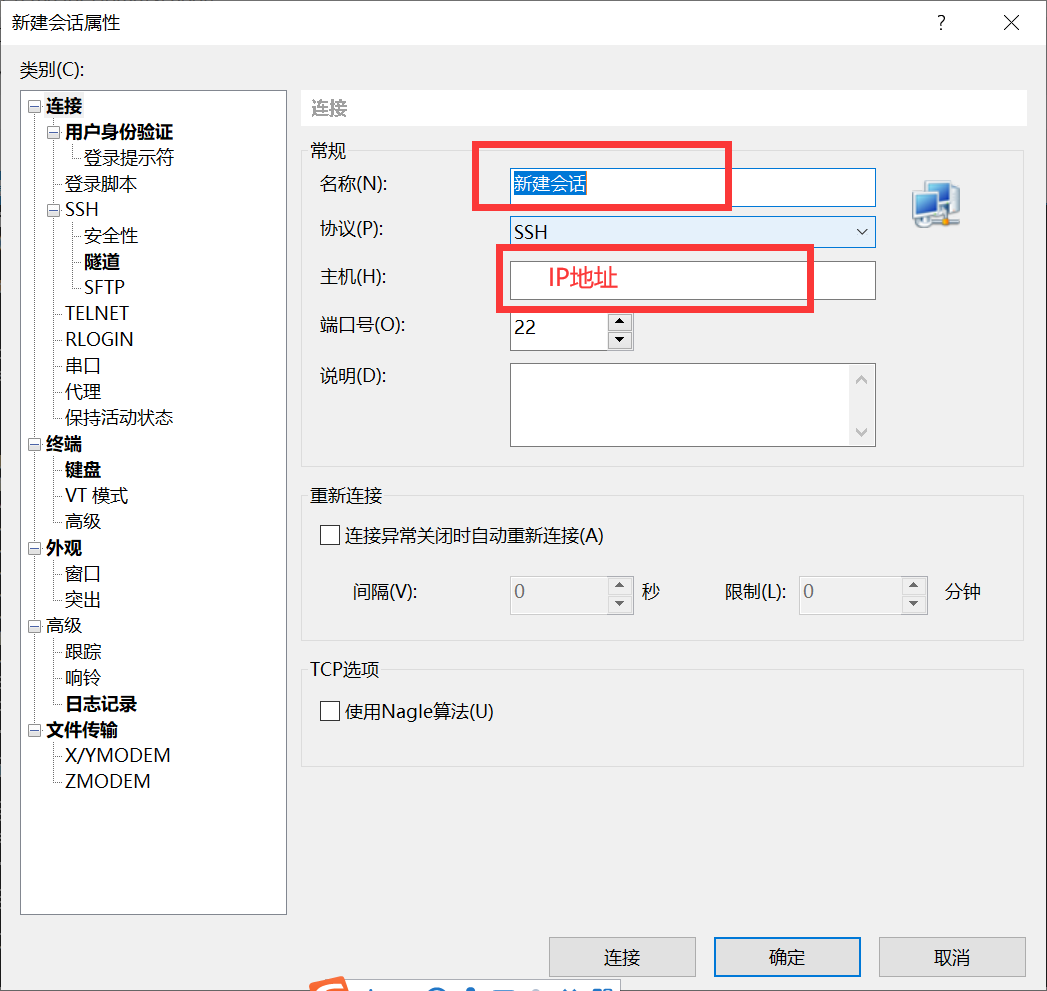
Task: Select 日志记录 tree item
Action: point(101,705)
